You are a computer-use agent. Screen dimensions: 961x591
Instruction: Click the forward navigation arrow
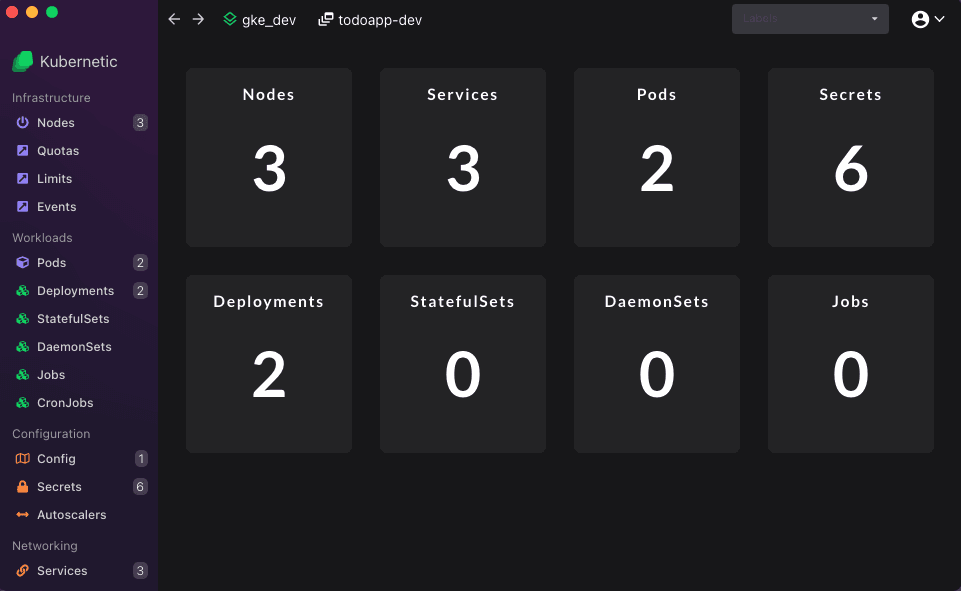pyautogui.click(x=198, y=19)
